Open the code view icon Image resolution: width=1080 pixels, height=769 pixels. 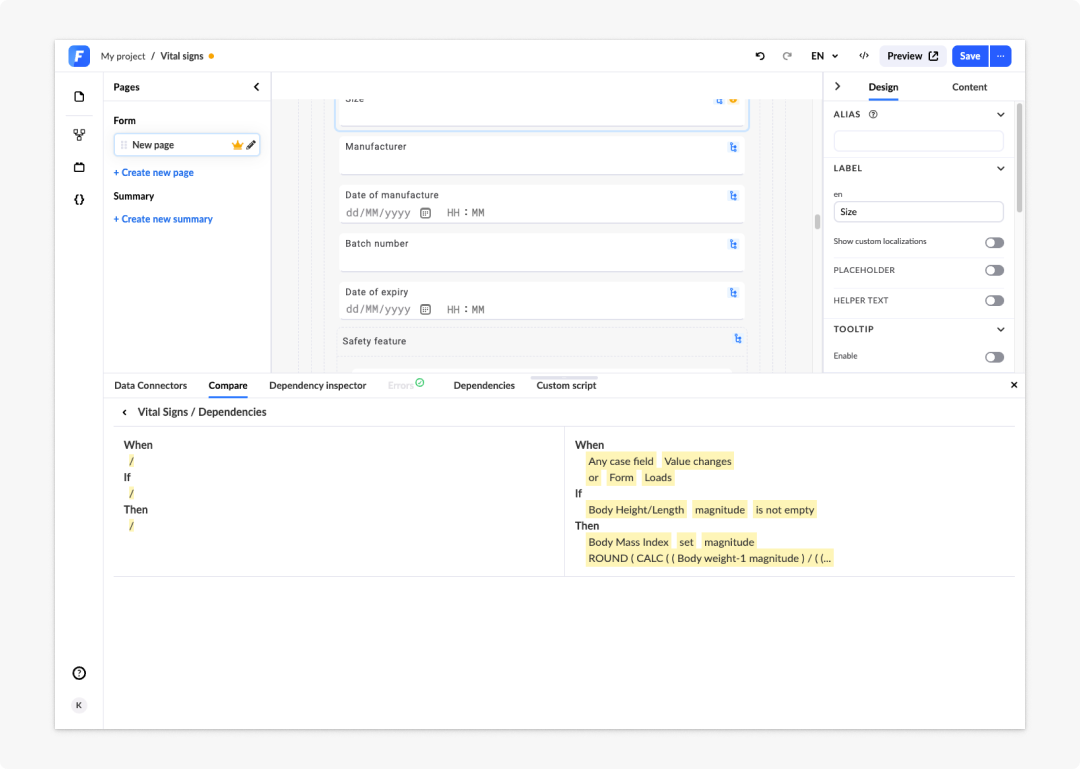[x=864, y=56]
